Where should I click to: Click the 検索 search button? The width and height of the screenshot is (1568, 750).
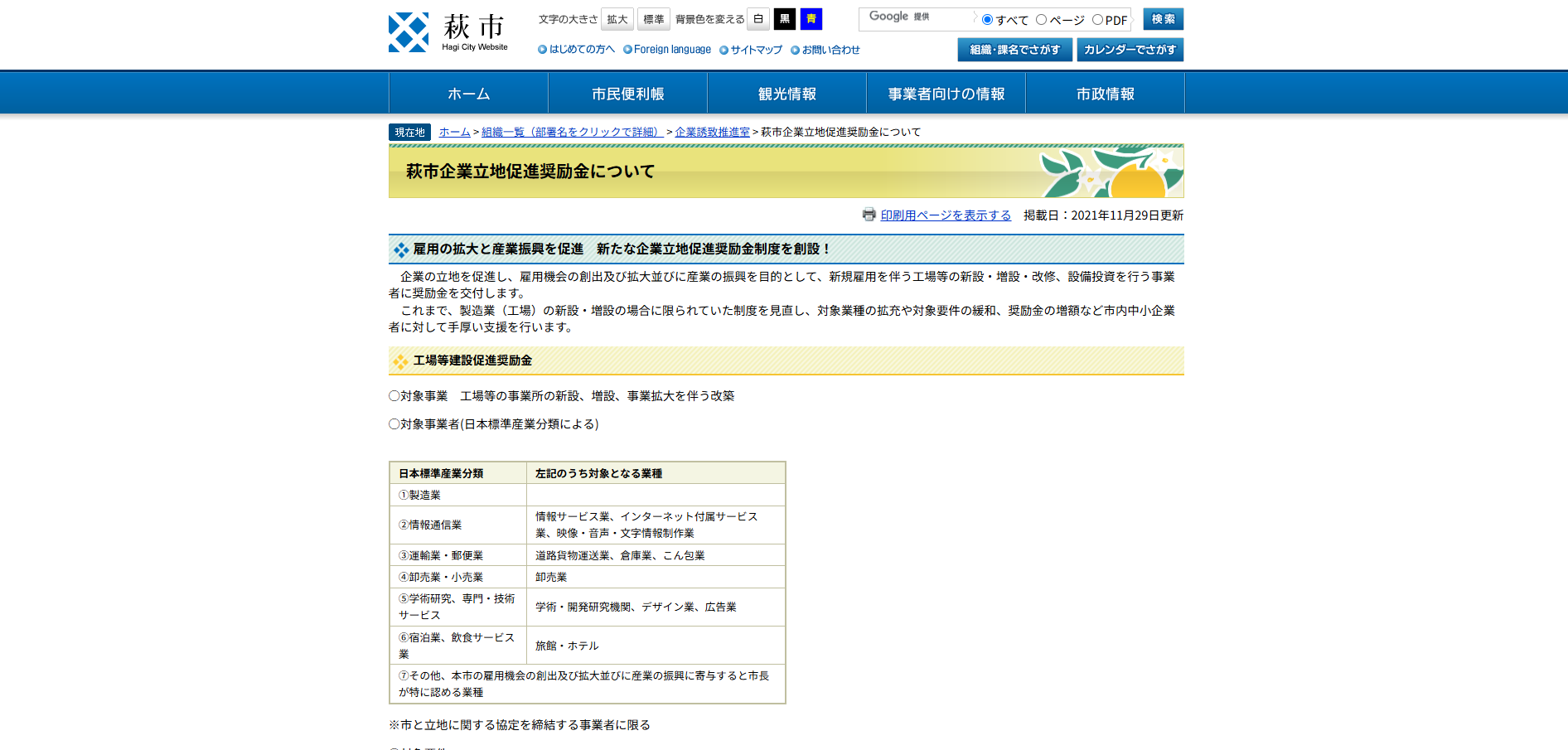(x=1164, y=19)
